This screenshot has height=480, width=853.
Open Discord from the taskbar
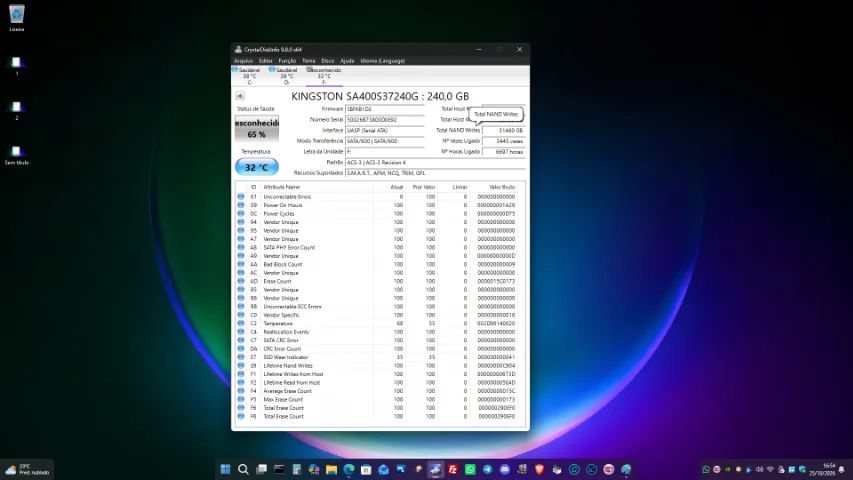pyautogui.click(x=505, y=469)
